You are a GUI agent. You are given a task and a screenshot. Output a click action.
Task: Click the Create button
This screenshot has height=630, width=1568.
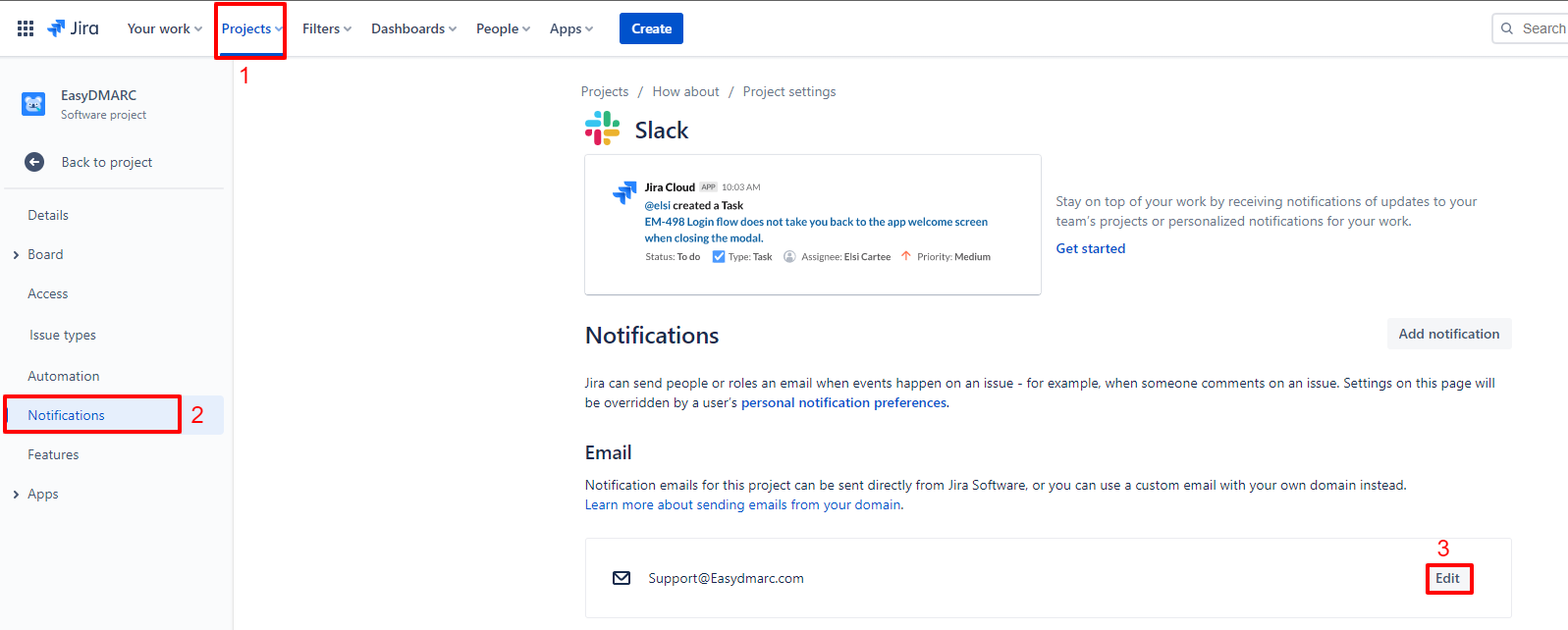click(651, 28)
